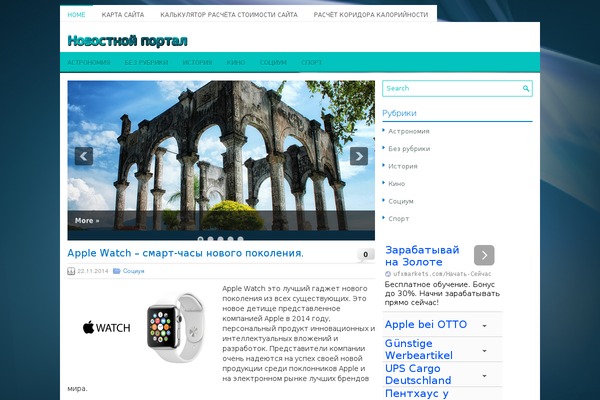This screenshot has height=400, width=600.
Task: Open the Apple Watch article title
Action: coord(186,253)
